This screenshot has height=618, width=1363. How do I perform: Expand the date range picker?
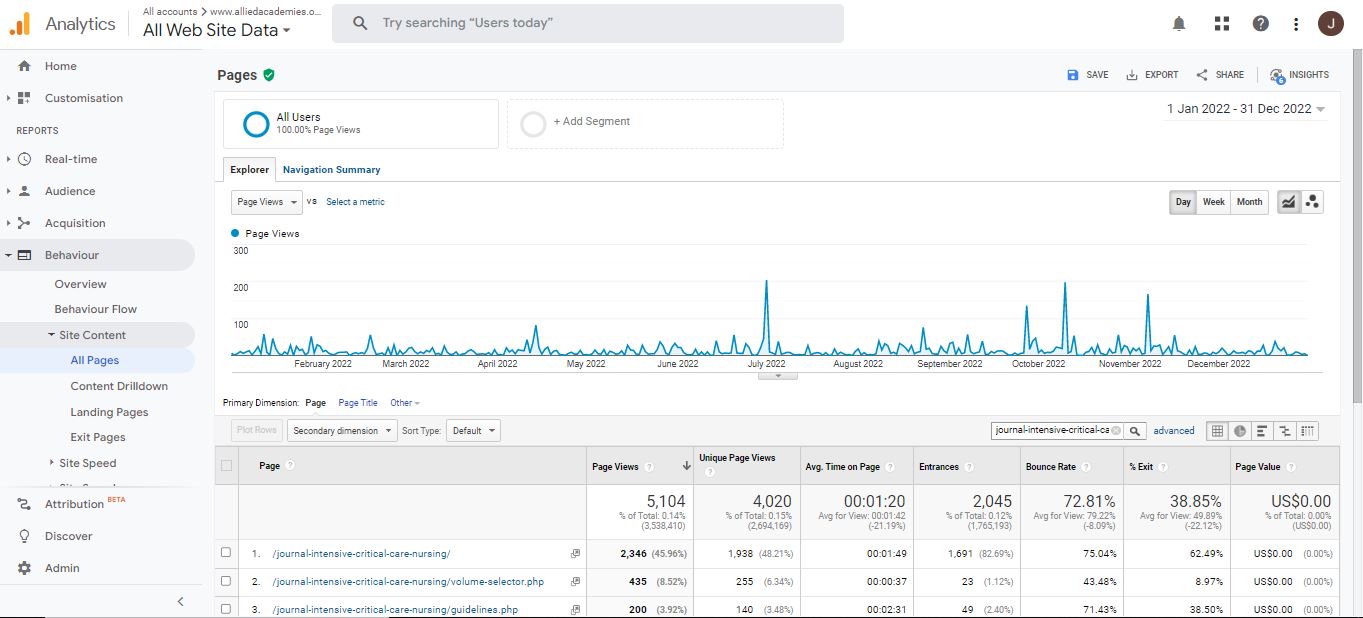click(1245, 109)
